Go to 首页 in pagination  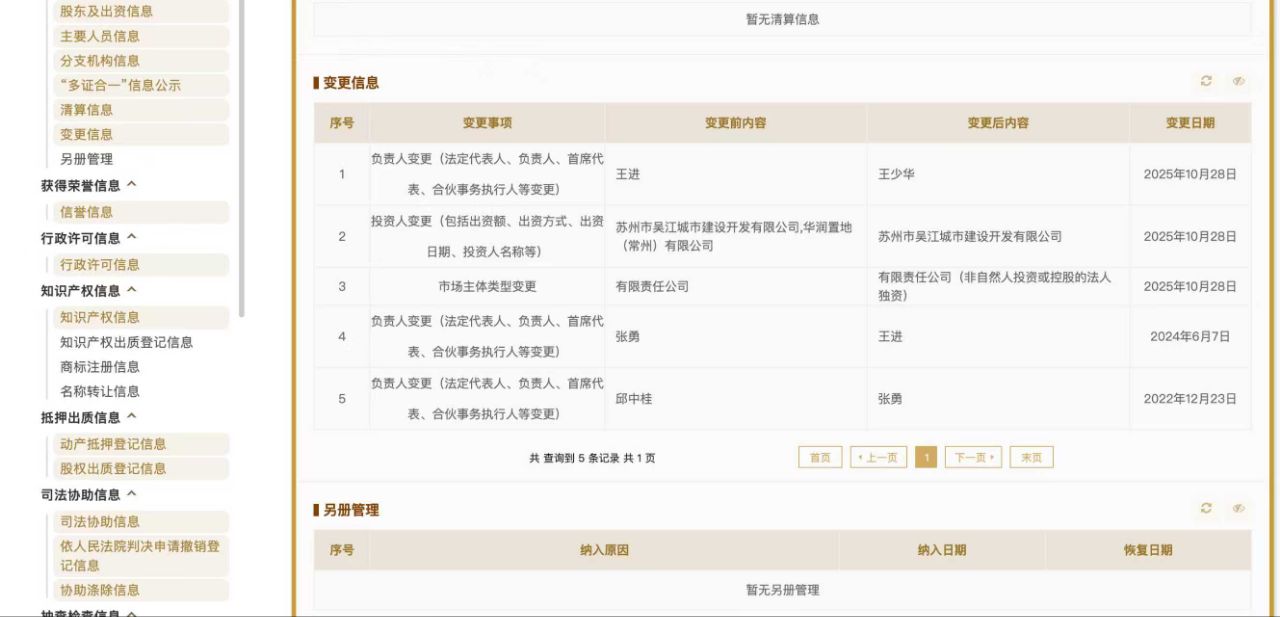click(x=820, y=458)
